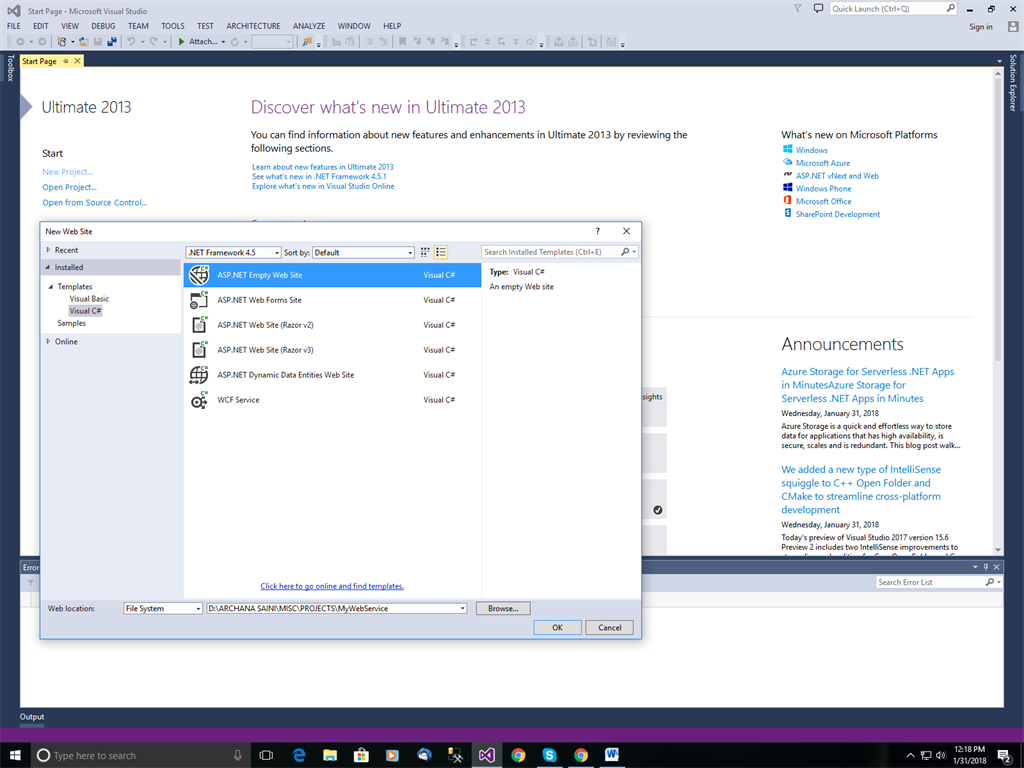
Task: Click the ASP.NET Web Site (Razor v3) icon
Action: point(199,350)
